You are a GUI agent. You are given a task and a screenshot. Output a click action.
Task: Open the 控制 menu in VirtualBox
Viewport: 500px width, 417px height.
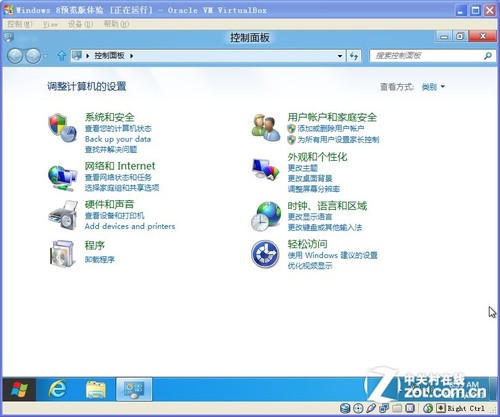coord(20,24)
